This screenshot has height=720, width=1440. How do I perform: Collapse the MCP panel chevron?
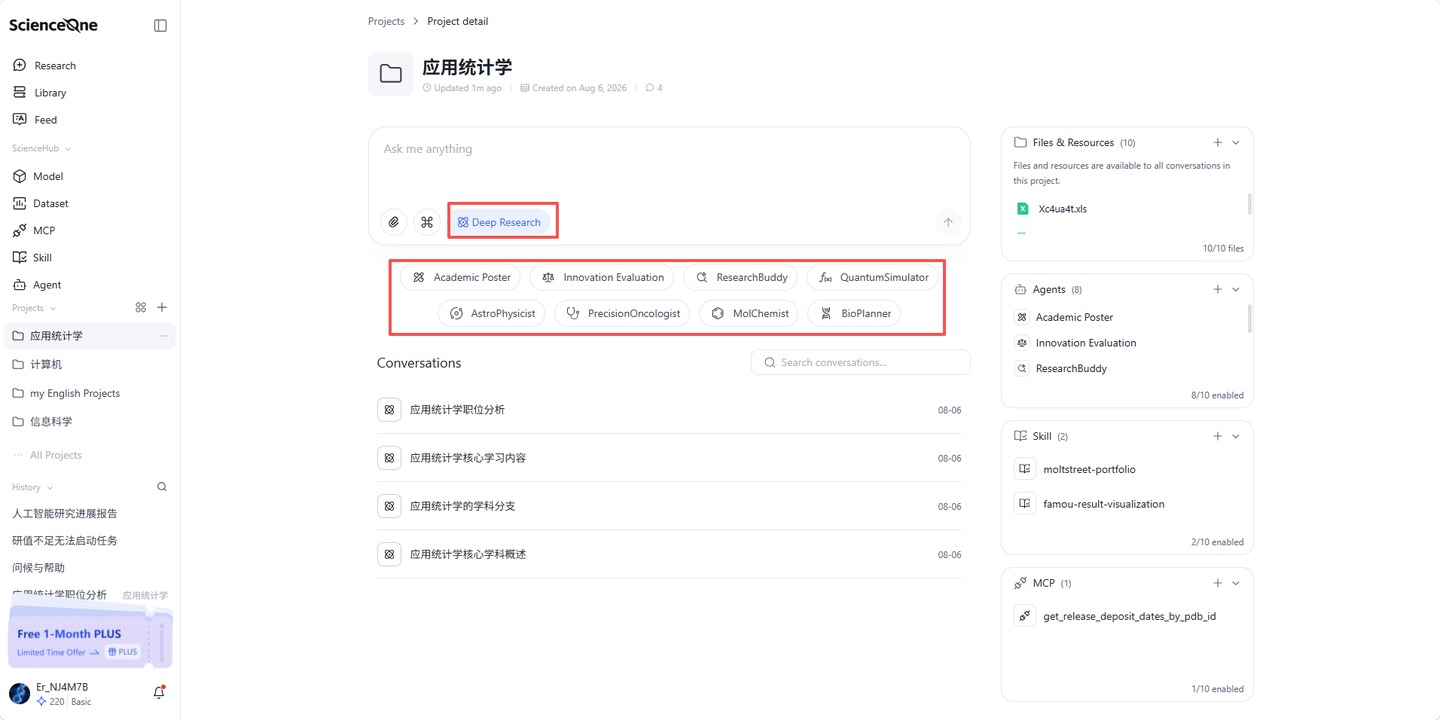click(x=1236, y=583)
